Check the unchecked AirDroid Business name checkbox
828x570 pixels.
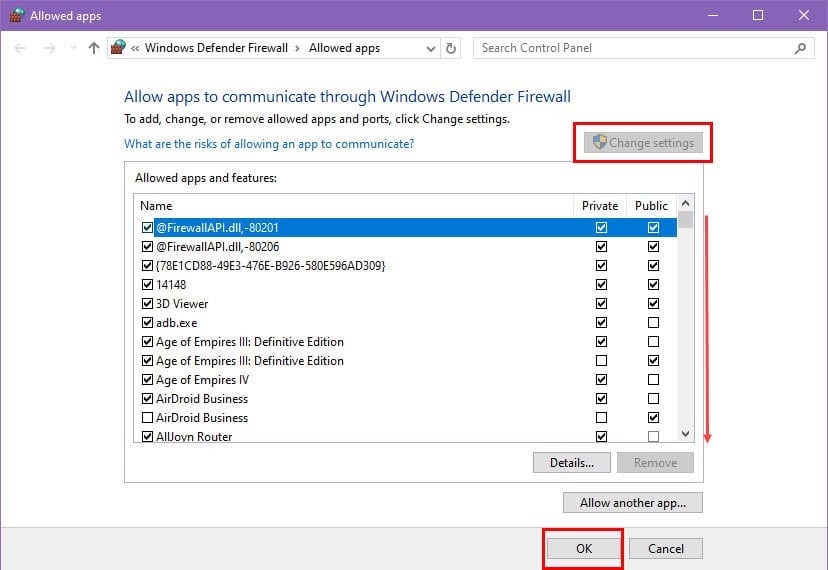pyautogui.click(x=147, y=418)
